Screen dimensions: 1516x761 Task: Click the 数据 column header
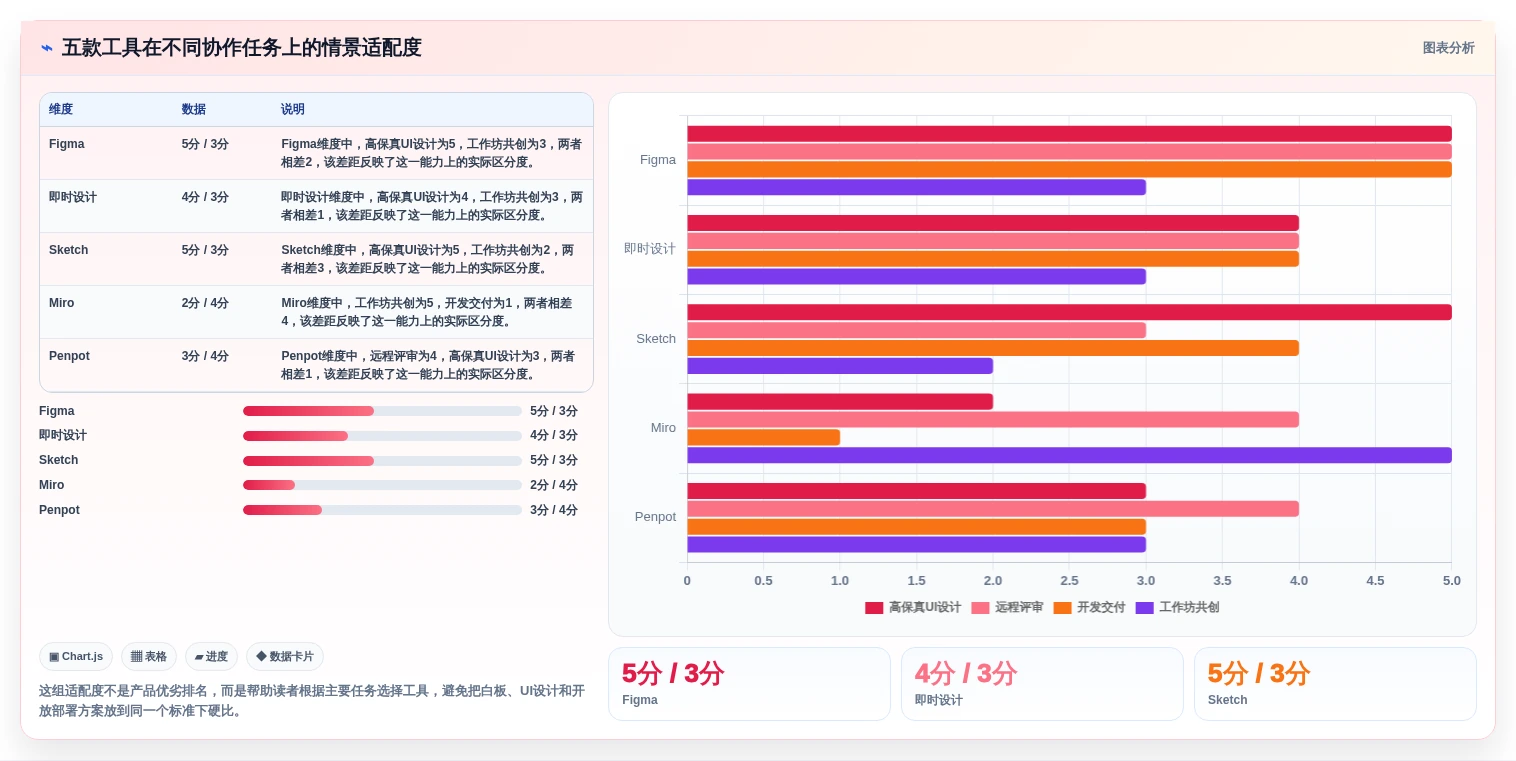click(x=194, y=109)
